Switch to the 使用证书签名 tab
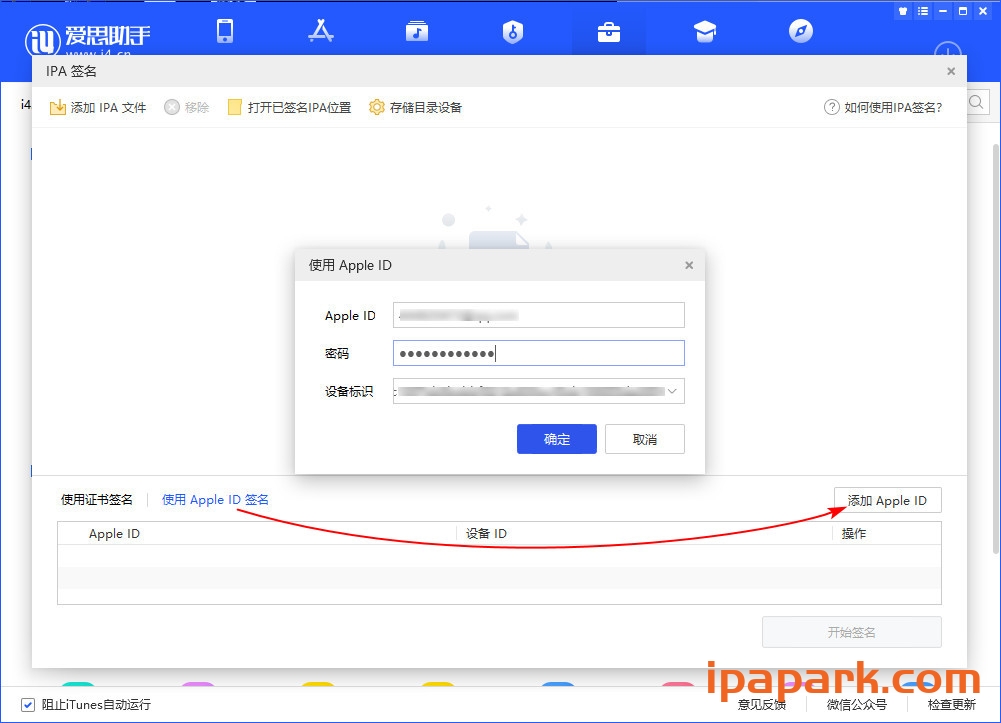The height and width of the screenshot is (723, 1001). [97, 499]
